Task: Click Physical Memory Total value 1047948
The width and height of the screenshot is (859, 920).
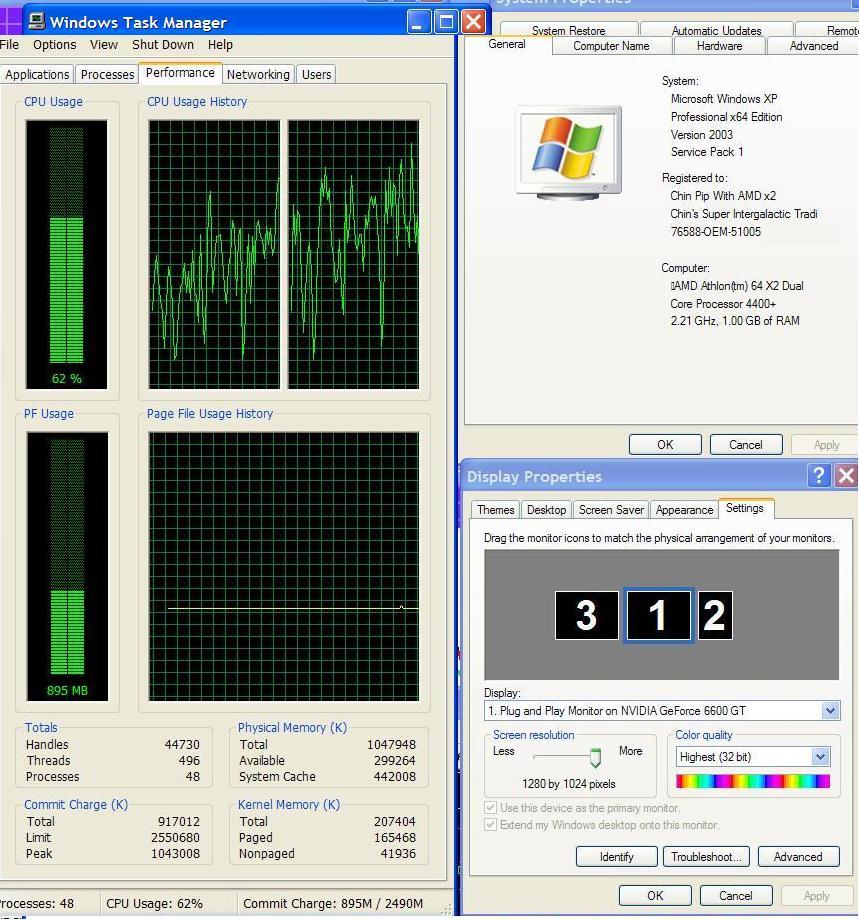Action: pyautogui.click(x=391, y=744)
